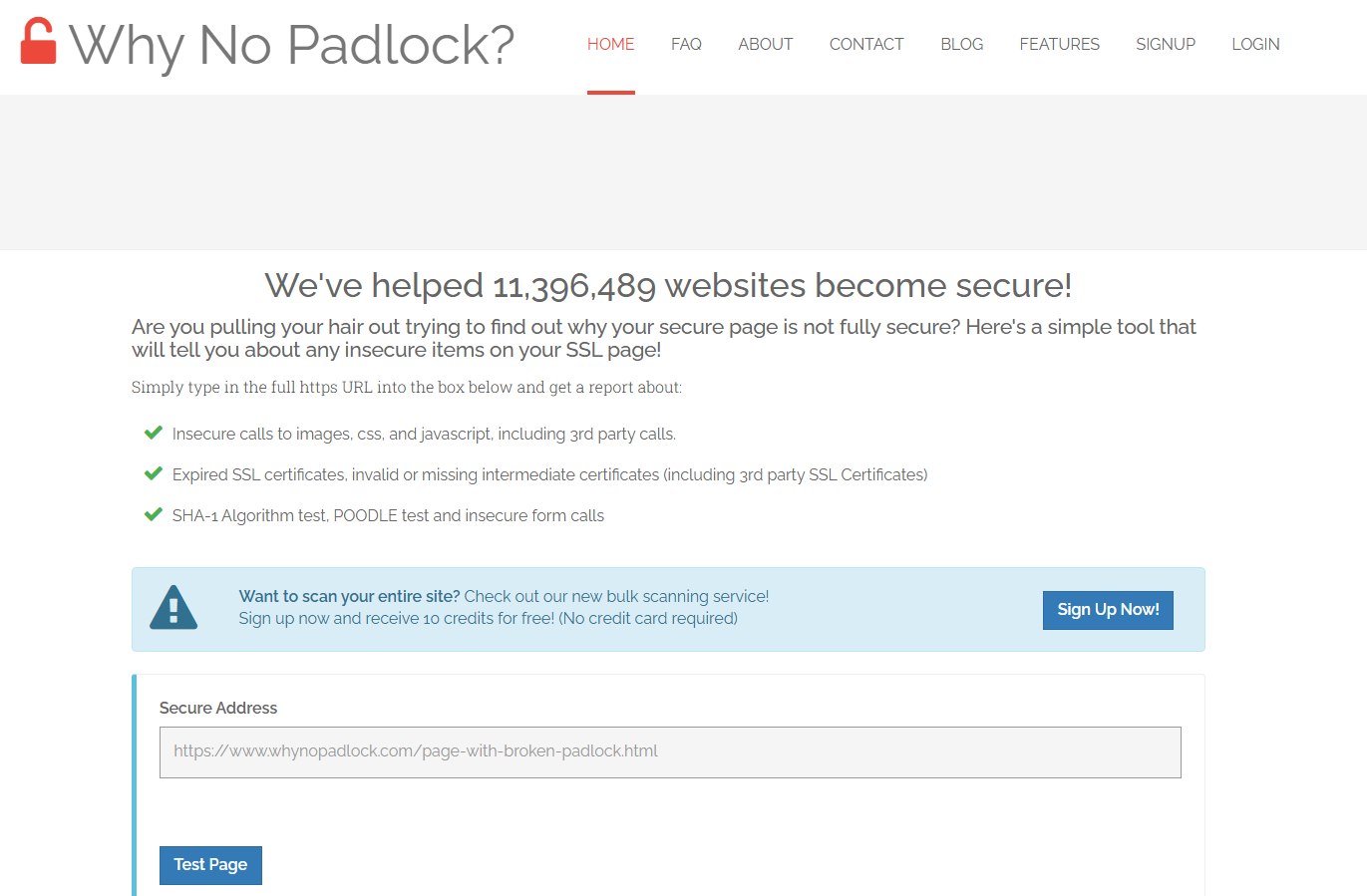The image size is (1367, 896).
Task: Visit the BLOG section
Action: tap(962, 44)
